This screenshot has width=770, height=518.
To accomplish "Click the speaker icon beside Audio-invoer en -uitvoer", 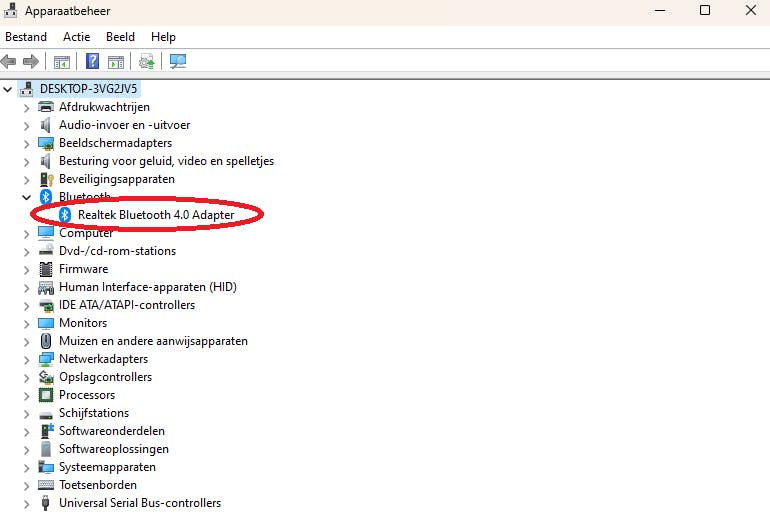I will 46,125.
